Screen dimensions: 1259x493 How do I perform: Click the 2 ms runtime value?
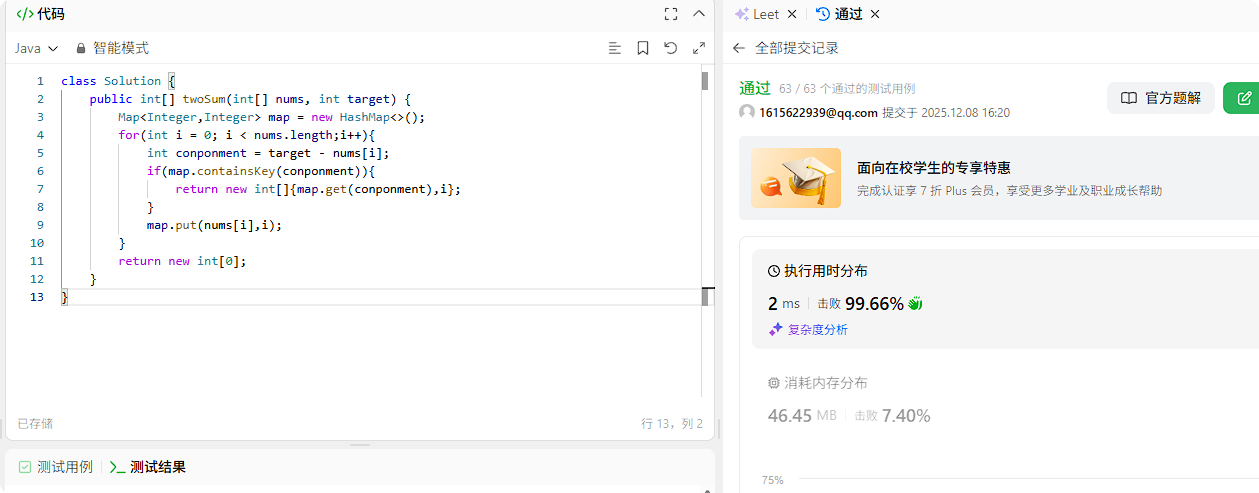(784, 303)
